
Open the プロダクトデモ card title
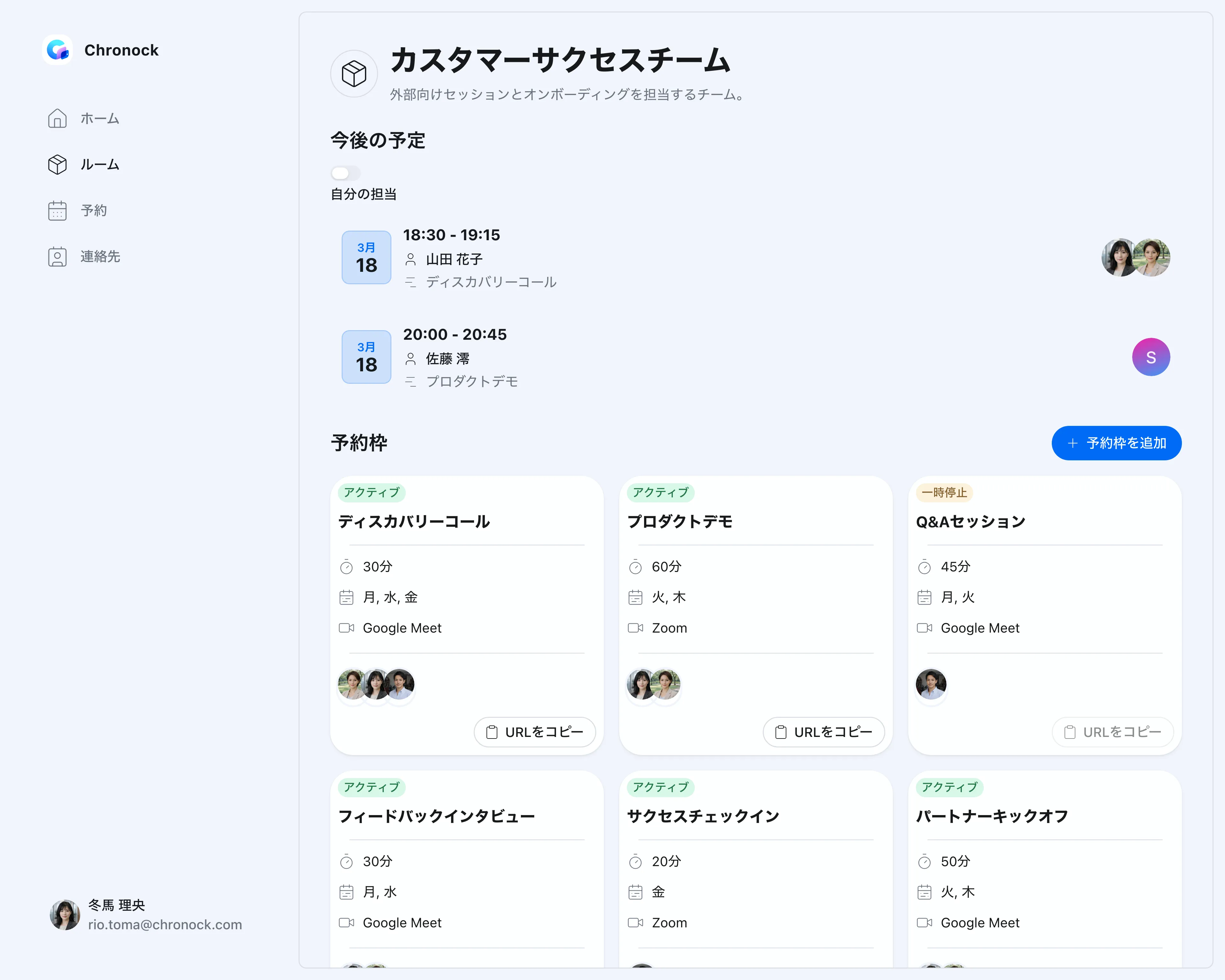(x=680, y=522)
